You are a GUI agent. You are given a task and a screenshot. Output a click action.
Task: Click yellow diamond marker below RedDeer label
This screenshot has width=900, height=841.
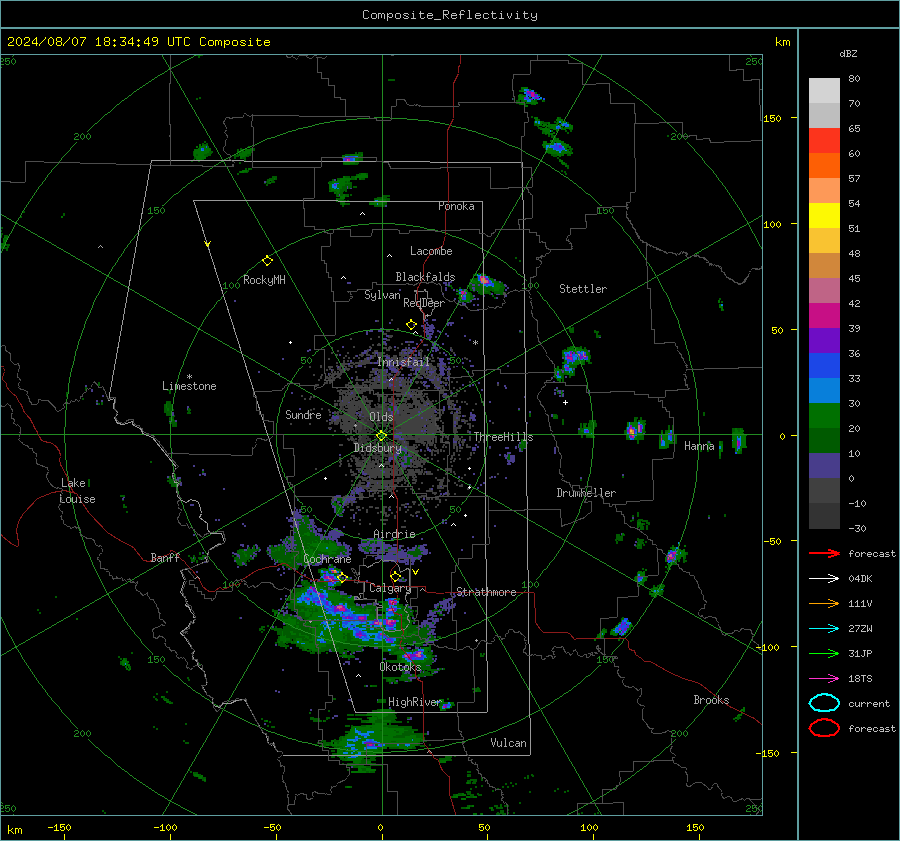tap(411, 325)
